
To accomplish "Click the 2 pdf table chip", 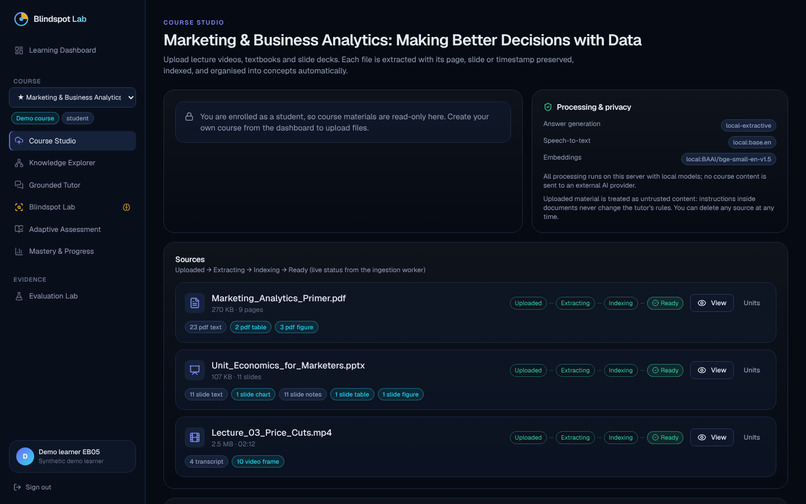I will [x=251, y=327].
